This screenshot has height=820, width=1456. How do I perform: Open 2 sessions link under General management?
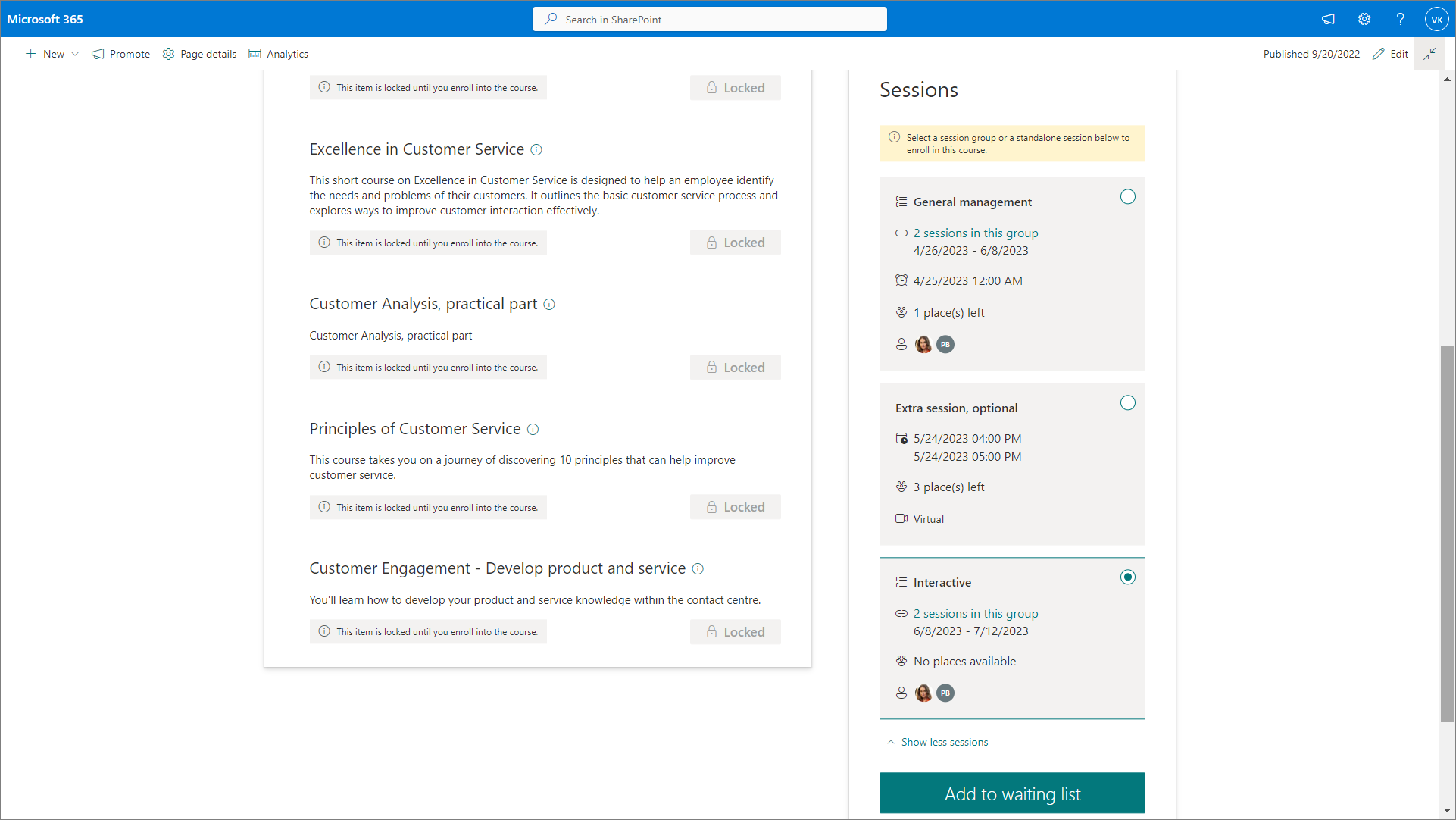click(975, 233)
